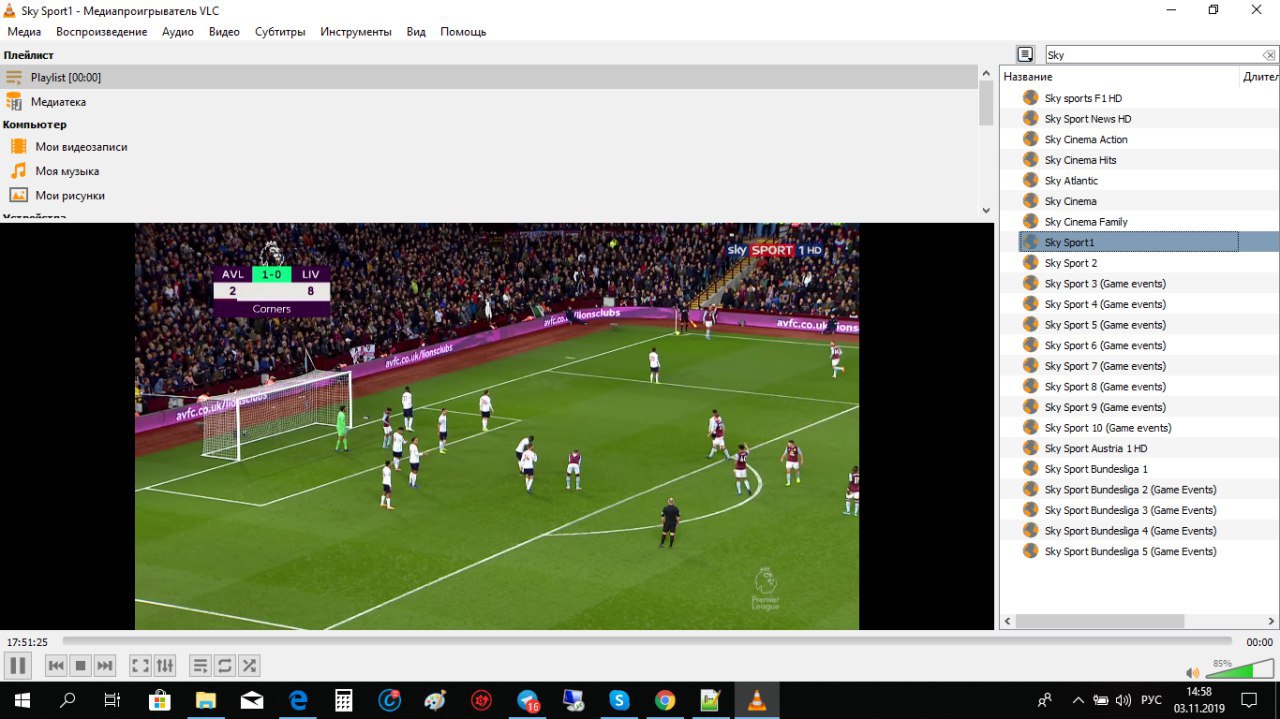
Task: Open Microsoft Store from taskbar
Action: tap(159, 700)
